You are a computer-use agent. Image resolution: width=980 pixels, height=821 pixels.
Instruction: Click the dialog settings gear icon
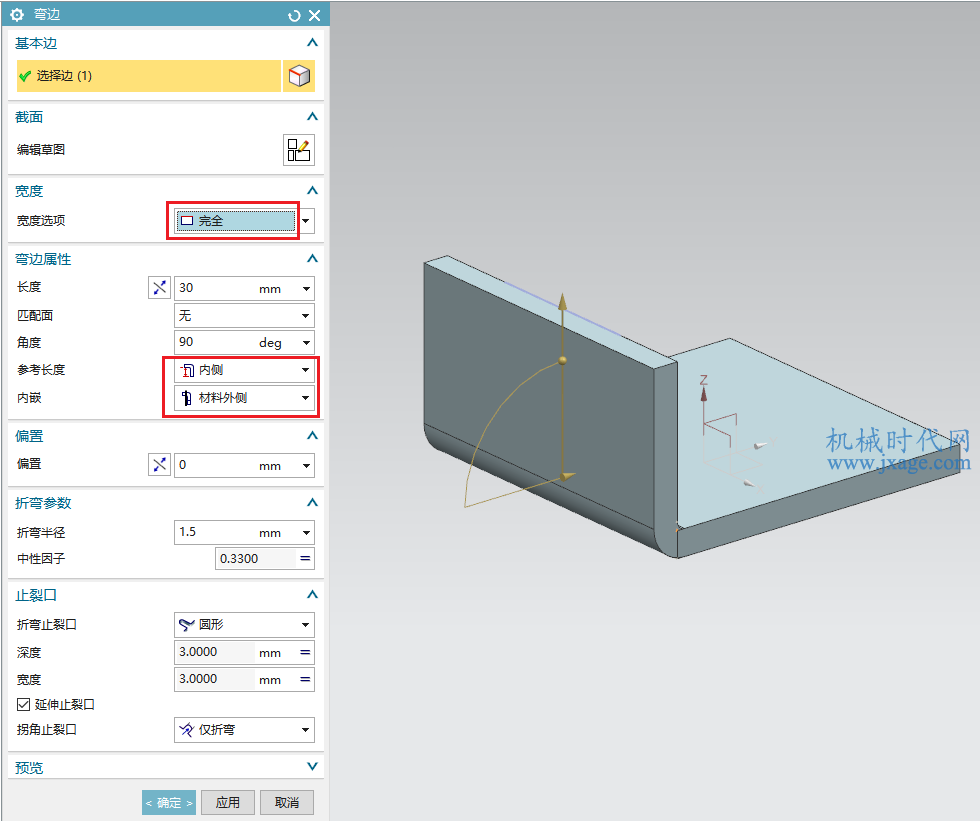coord(17,14)
